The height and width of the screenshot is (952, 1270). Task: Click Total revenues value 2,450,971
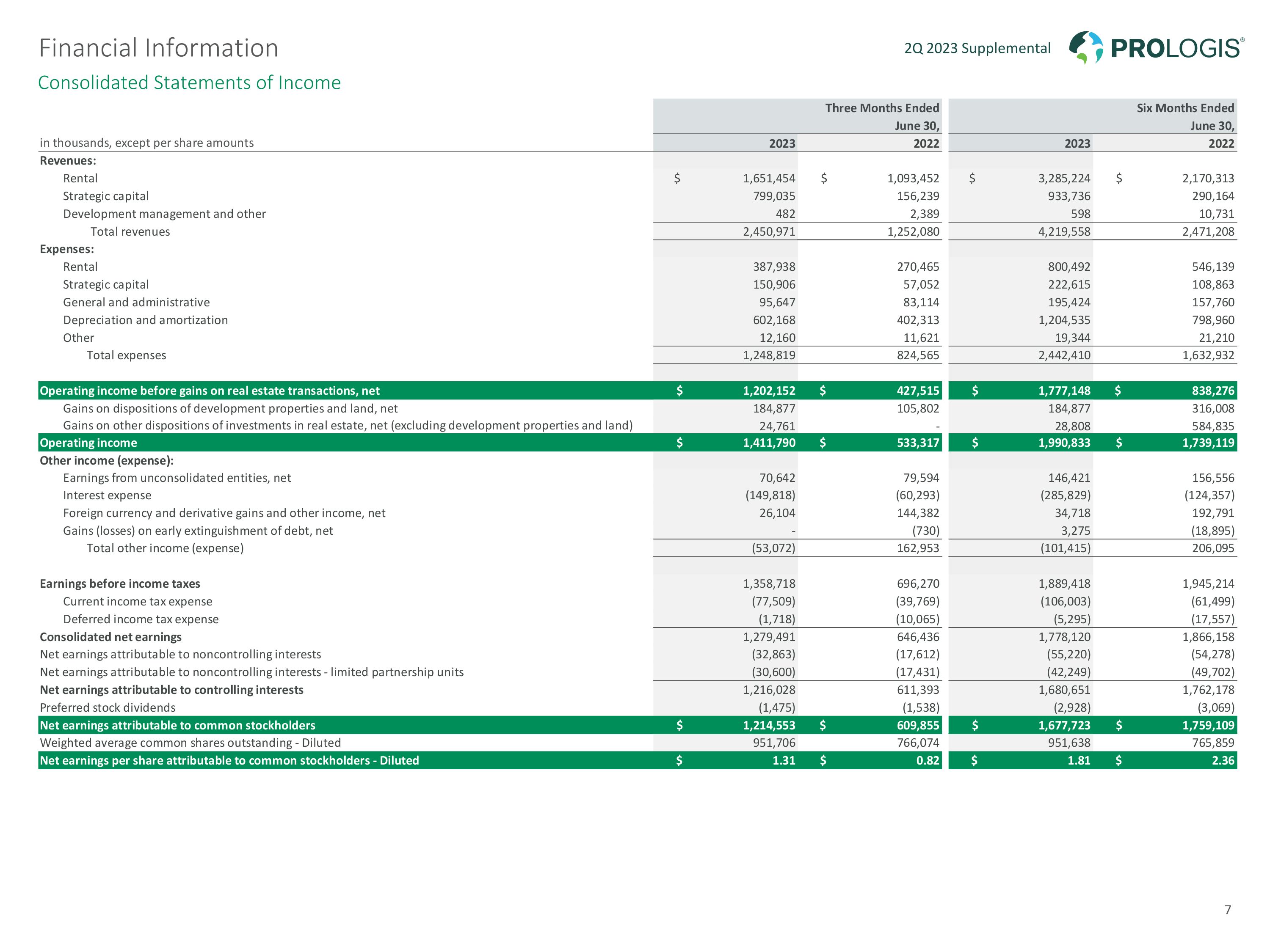769,232
